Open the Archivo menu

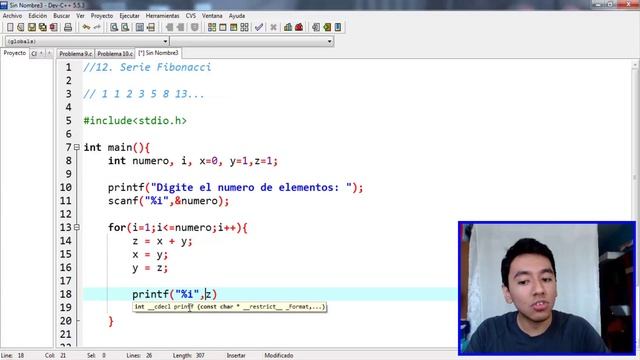coord(12,16)
